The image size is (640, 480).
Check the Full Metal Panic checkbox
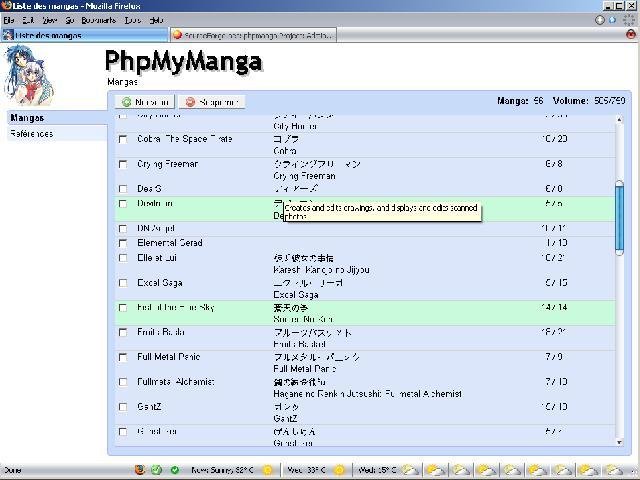point(123,358)
